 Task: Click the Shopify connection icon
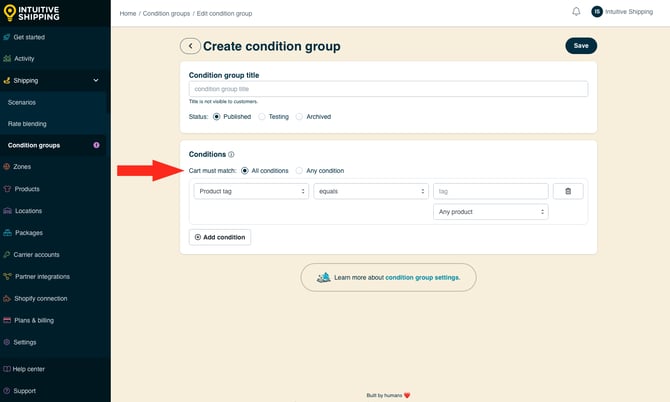7,299
